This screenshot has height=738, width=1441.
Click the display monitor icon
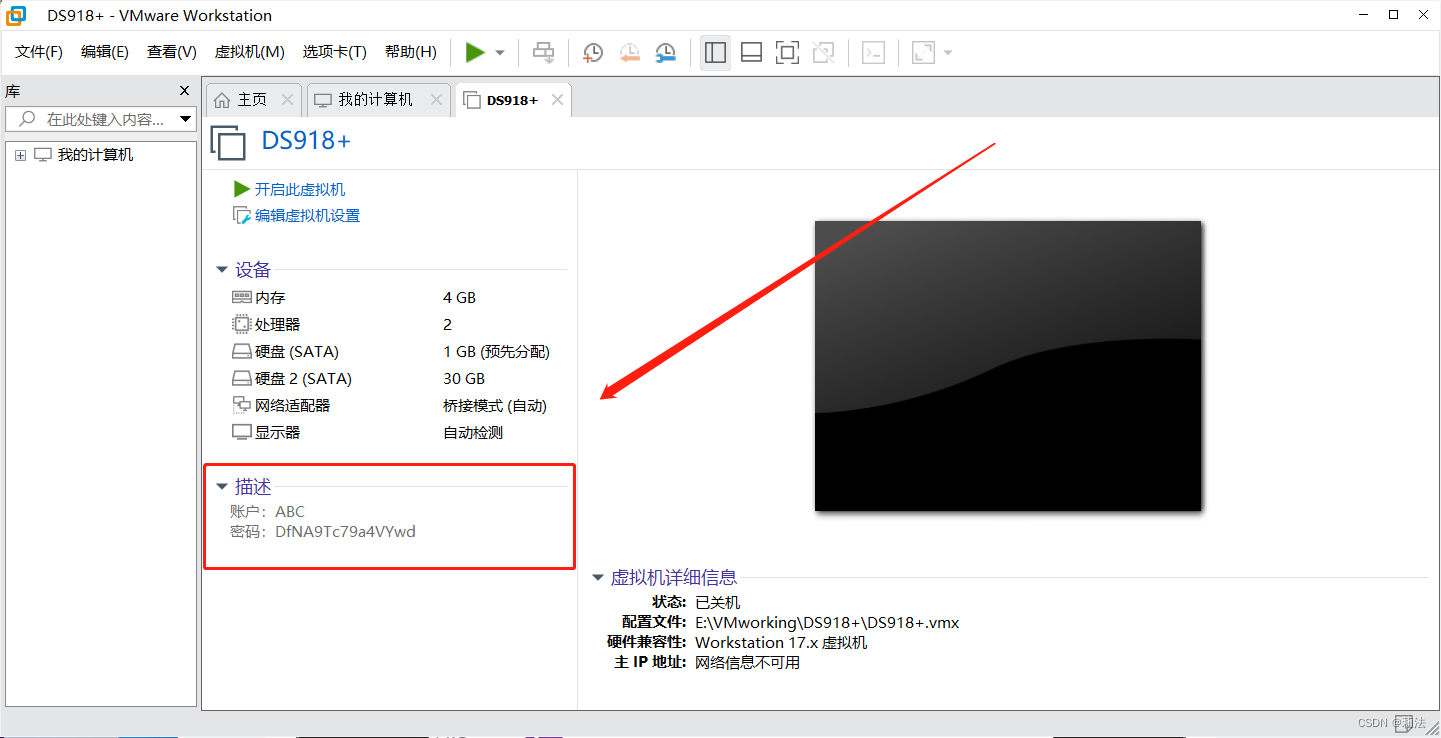242,433
